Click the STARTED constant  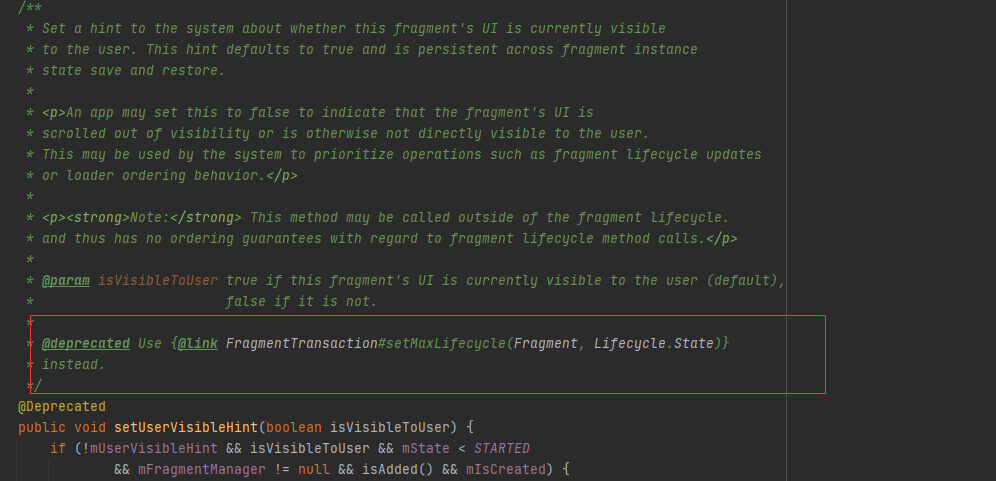point(501,448)
